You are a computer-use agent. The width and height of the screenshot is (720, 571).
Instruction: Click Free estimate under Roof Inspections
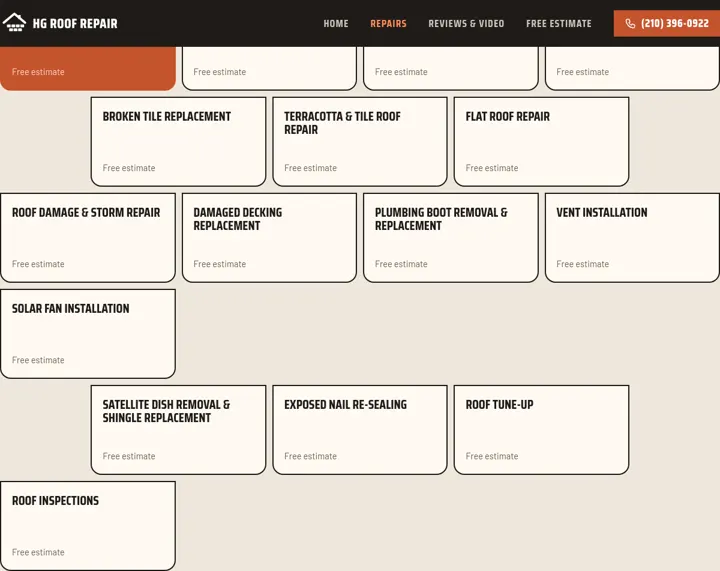pyautogui.click(x=38, y=552)
